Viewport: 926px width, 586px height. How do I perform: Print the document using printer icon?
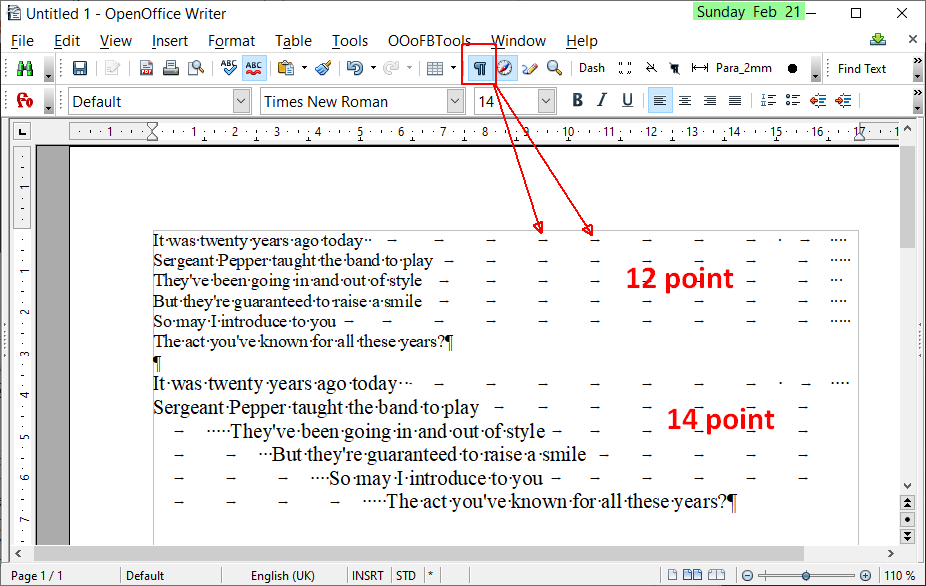171,69
